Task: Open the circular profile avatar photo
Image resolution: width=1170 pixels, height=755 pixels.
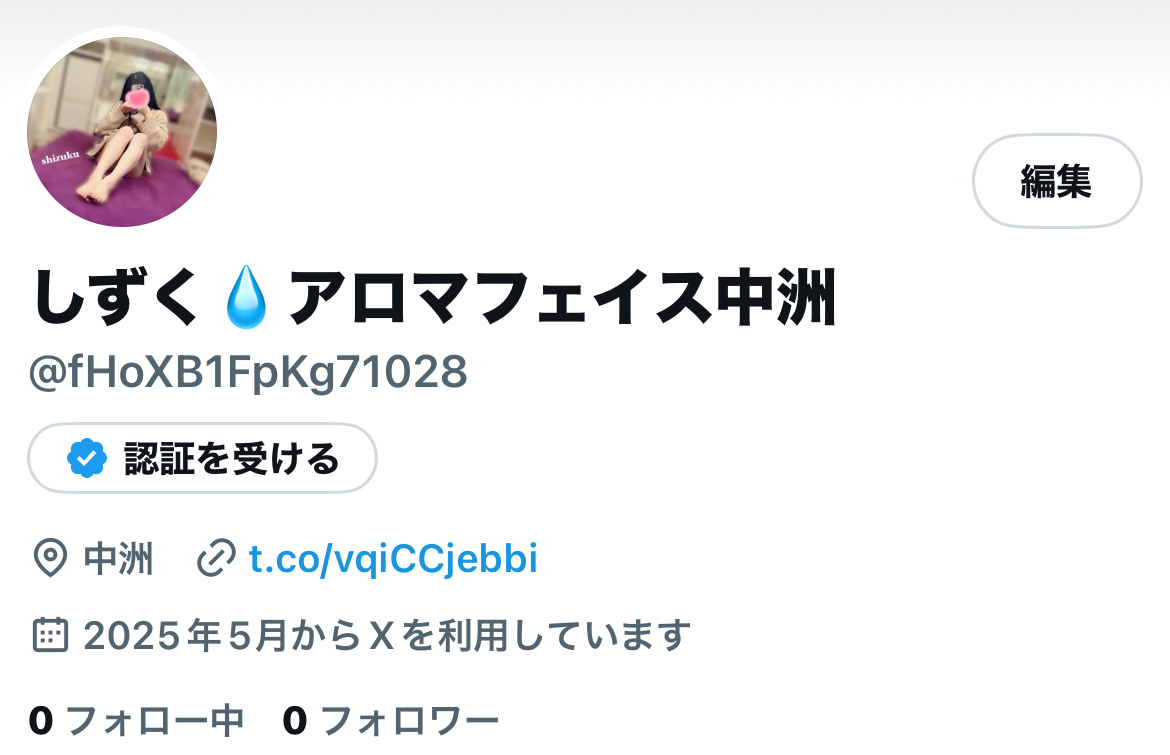Action: (x=122, y=132)
